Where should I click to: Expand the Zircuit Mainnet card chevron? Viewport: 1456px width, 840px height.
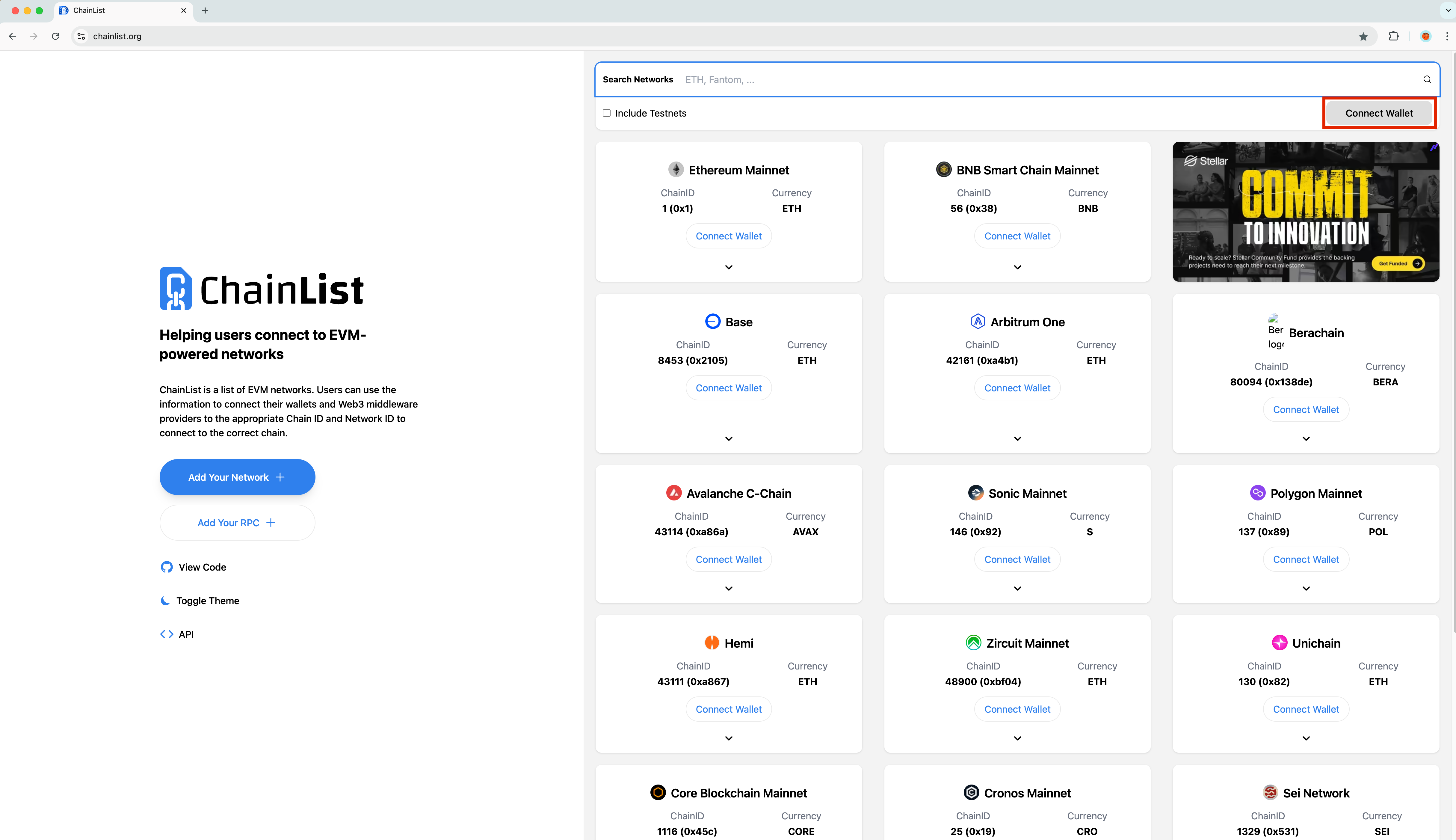coord(1018,738)
